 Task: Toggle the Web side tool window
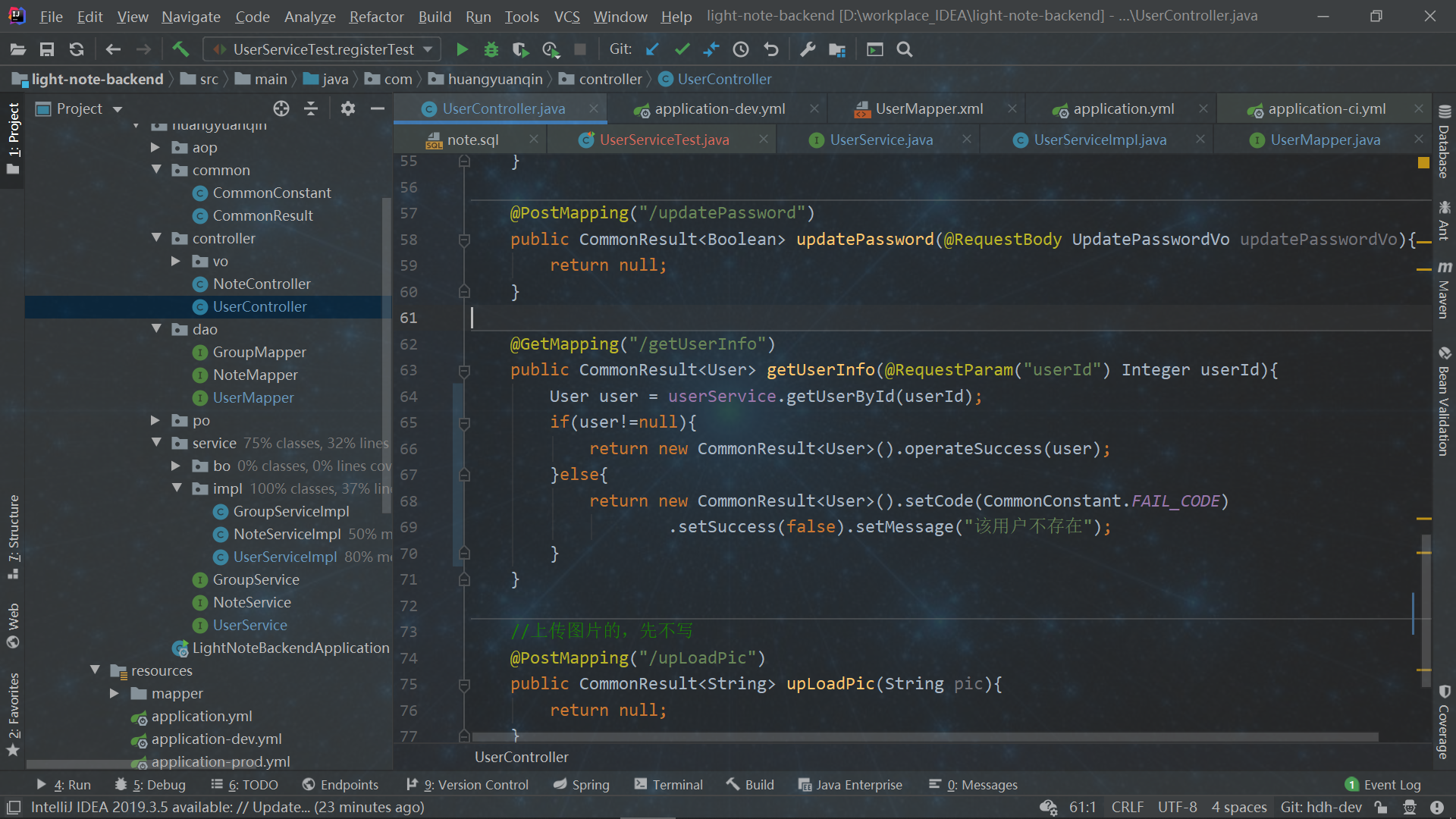click(x=13, y=626)
